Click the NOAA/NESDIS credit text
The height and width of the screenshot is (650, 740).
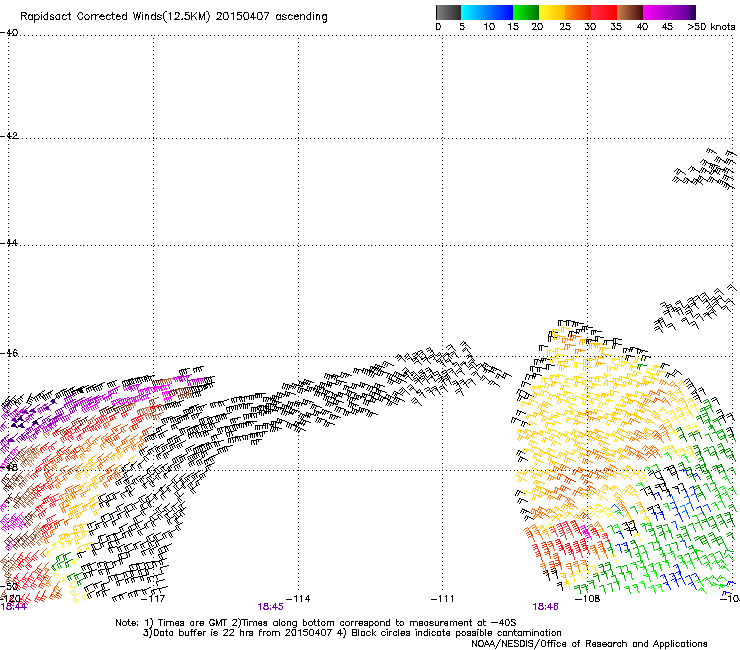coord(589,644)
